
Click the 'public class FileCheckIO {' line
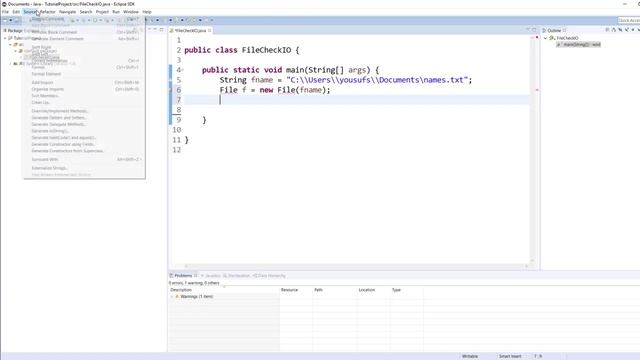pos(242,50)
